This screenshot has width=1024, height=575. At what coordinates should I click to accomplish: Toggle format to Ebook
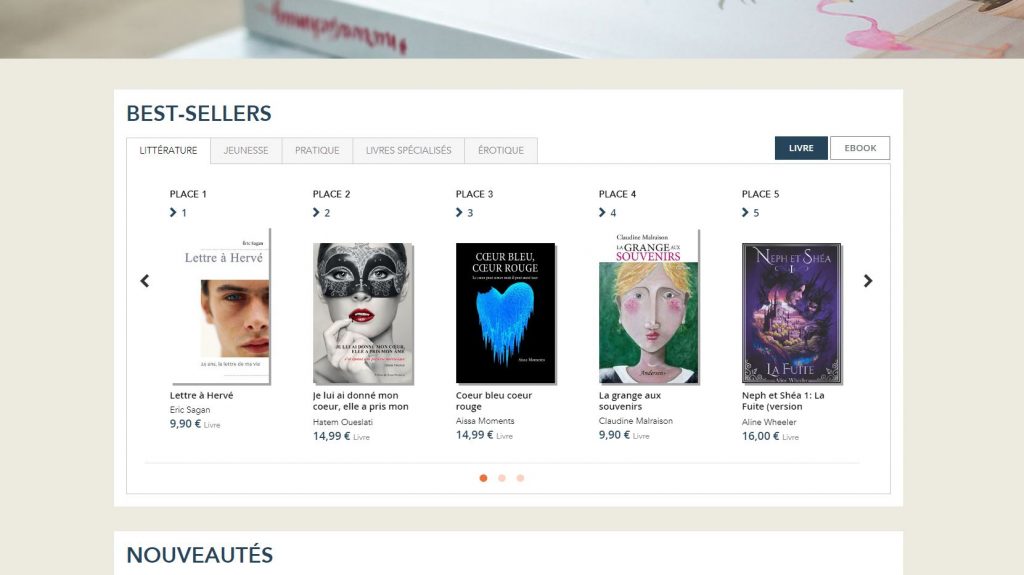(860, 148)
